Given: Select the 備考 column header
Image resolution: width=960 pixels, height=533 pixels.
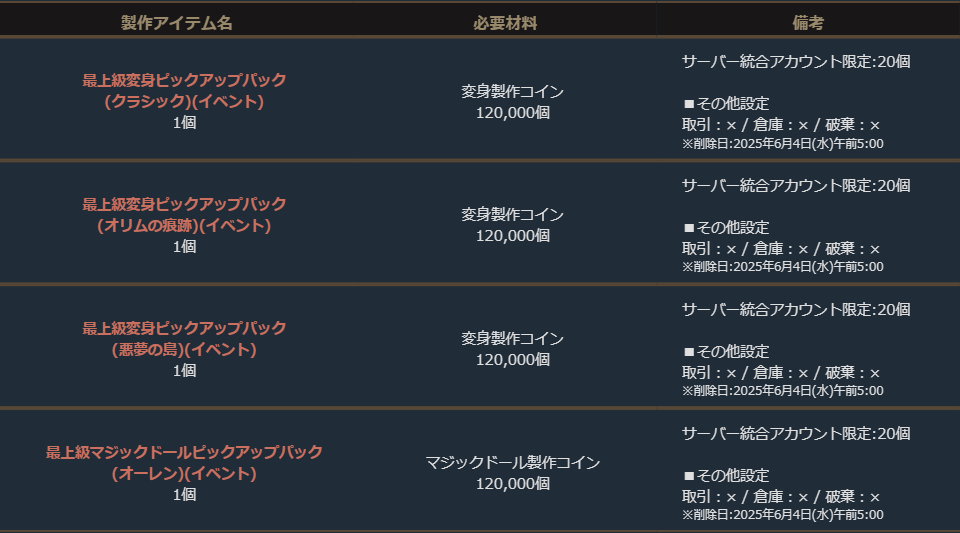Looking at the screenshot, I should [808, 23].
